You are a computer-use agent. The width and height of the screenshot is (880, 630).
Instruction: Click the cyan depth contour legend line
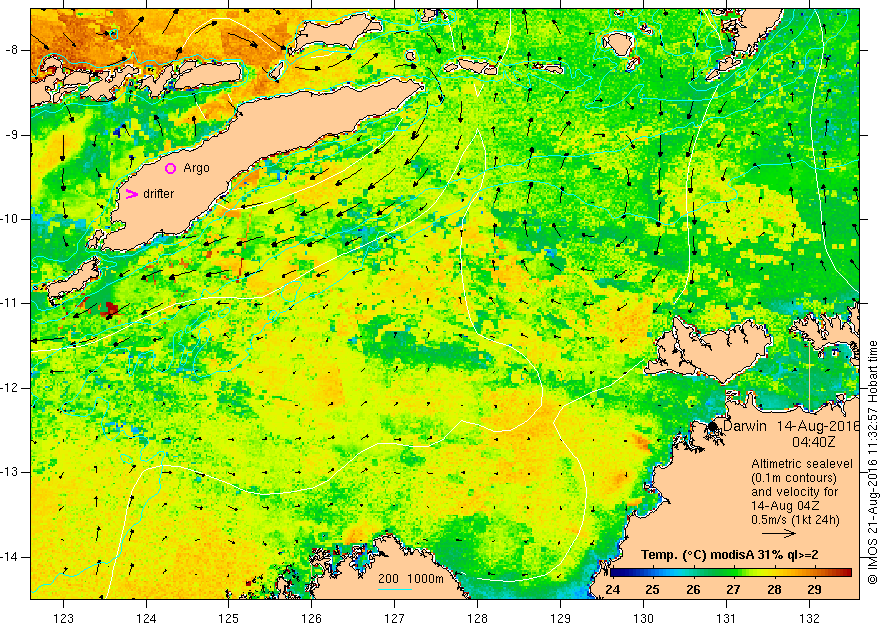point(395,589)
